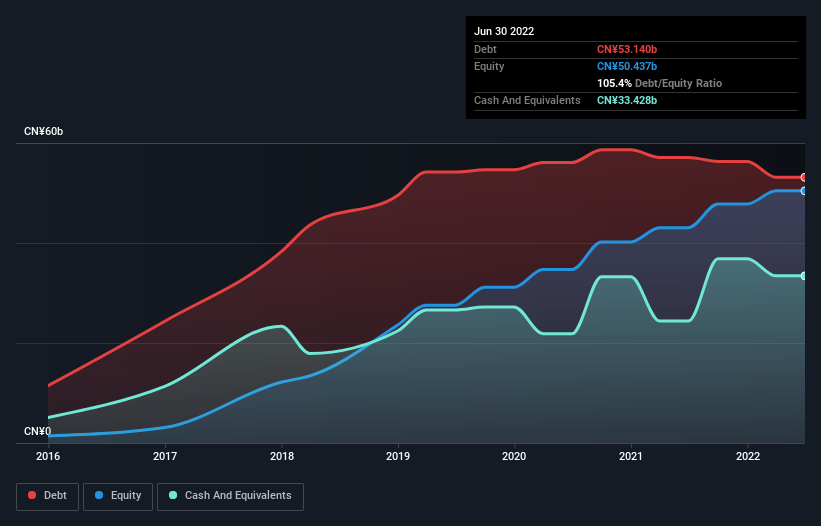Click the teal Cash endpoint marker
Screen dimensions: 821x526
click(804, 276)
